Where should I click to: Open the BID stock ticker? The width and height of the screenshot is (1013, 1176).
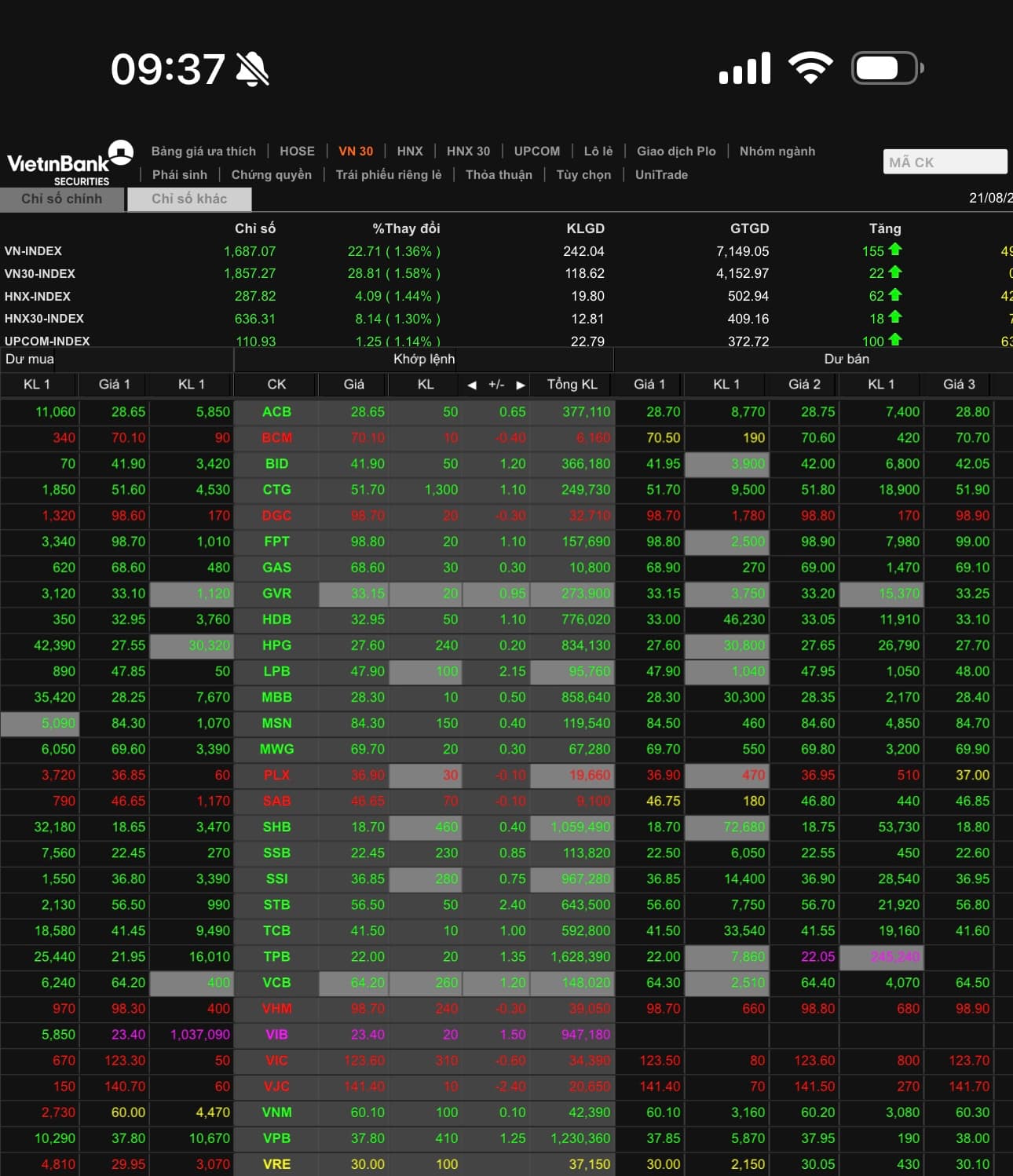click(x=276, y=464)
